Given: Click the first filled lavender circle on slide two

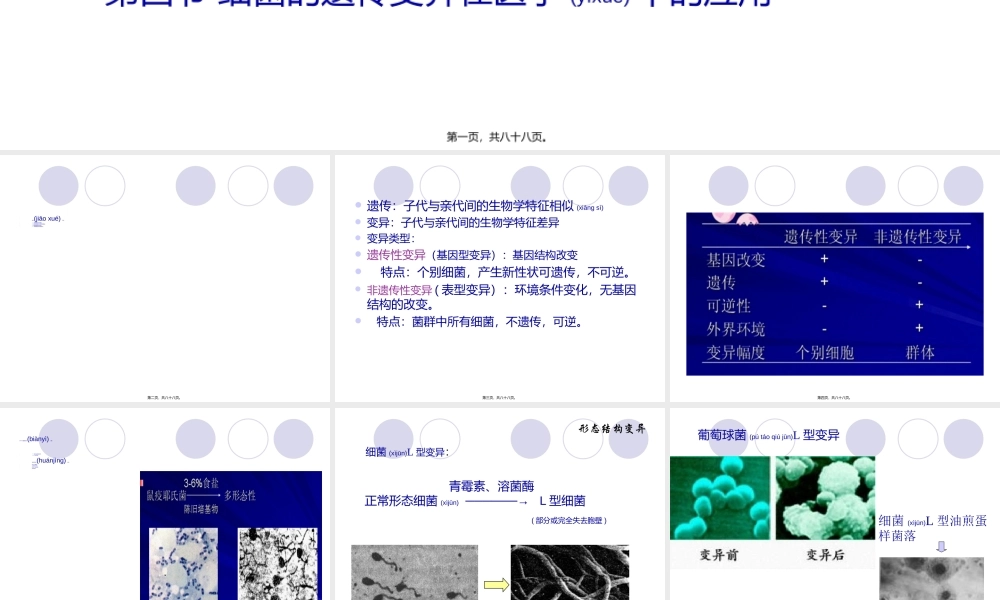Looking at the screenshot, I should tap(58, 185).
